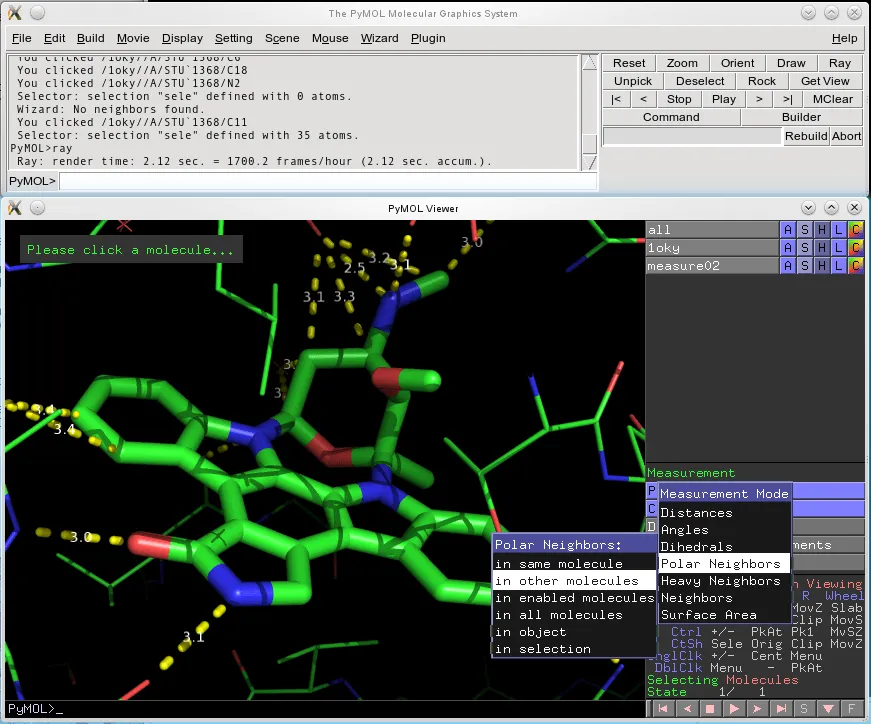The image size is (871, 724).
Task: Toggle labels with the L button for 1oky
Action: (837, 247)
